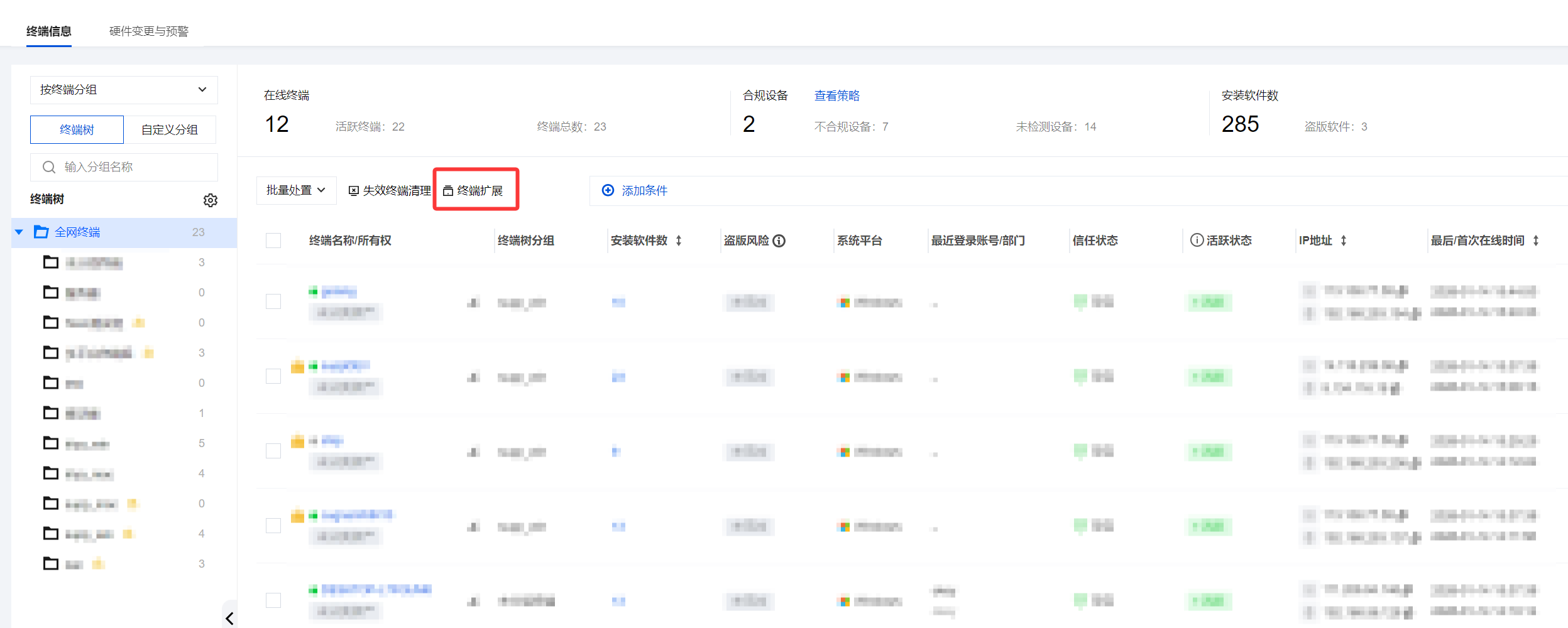The image size is (1568, 628).
Task: Click 失效终端清理 cleanup button
Action: [390, 190]
